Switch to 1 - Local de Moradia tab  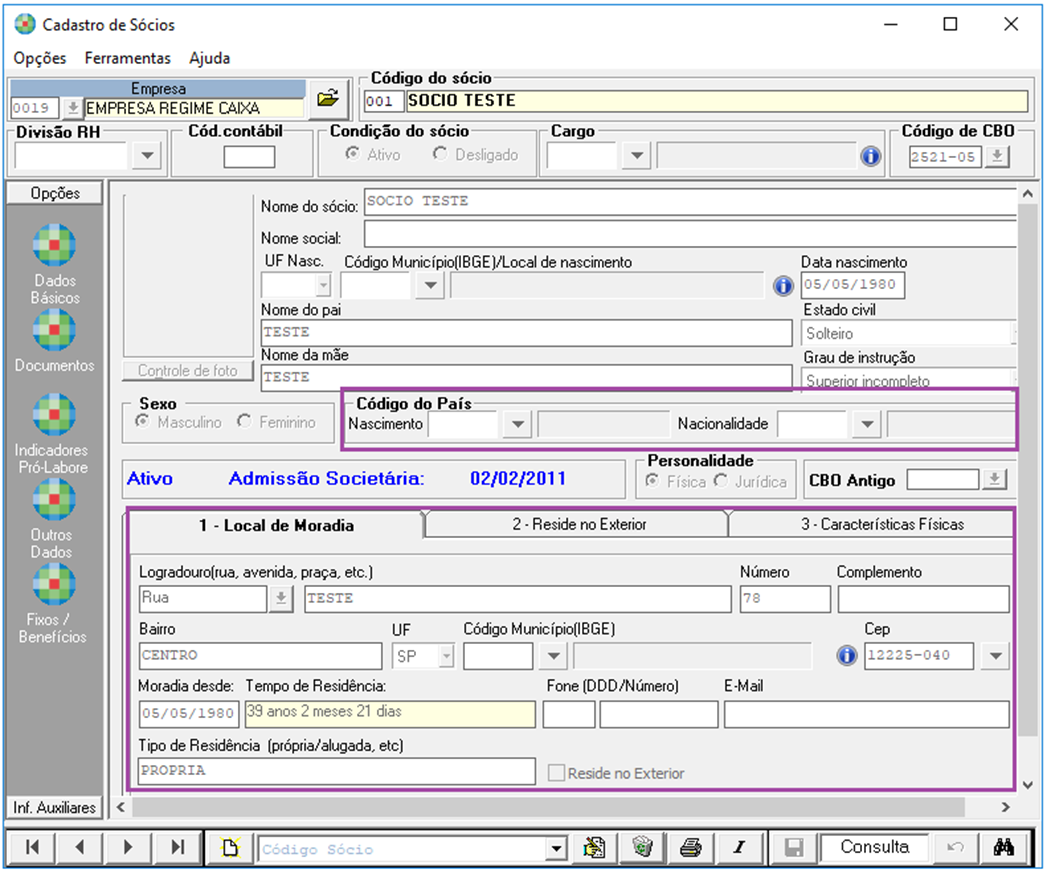pyautogui.click(x=276, y=525)
